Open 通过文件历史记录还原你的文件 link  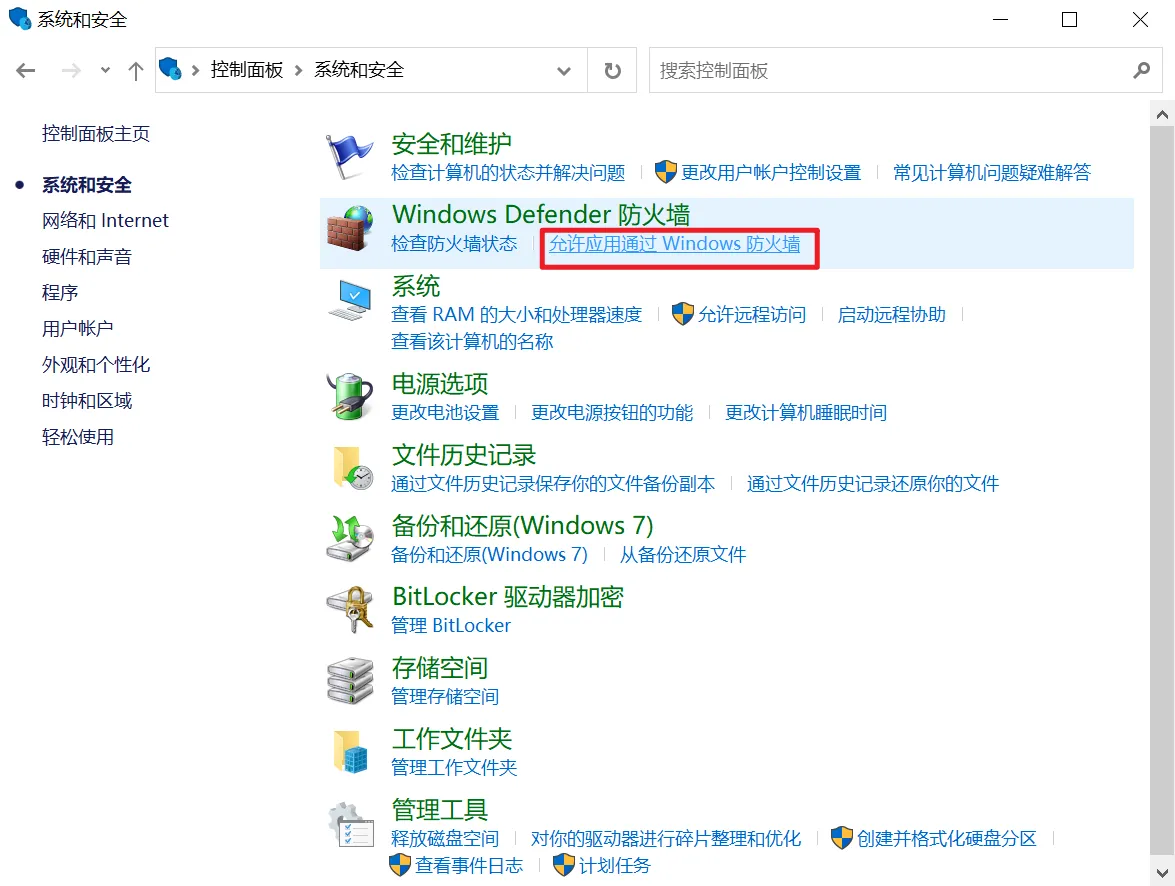tap(872, 484)
